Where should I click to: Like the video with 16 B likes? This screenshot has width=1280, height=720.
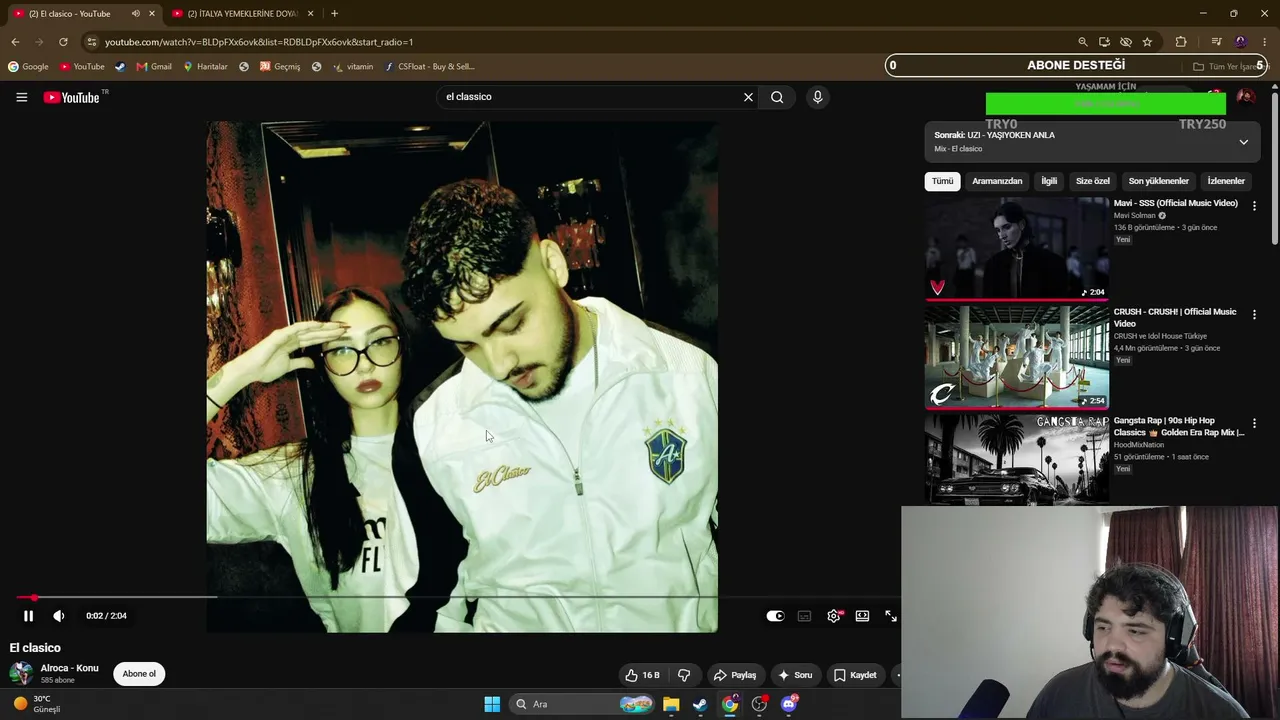[x=642, y=675]
